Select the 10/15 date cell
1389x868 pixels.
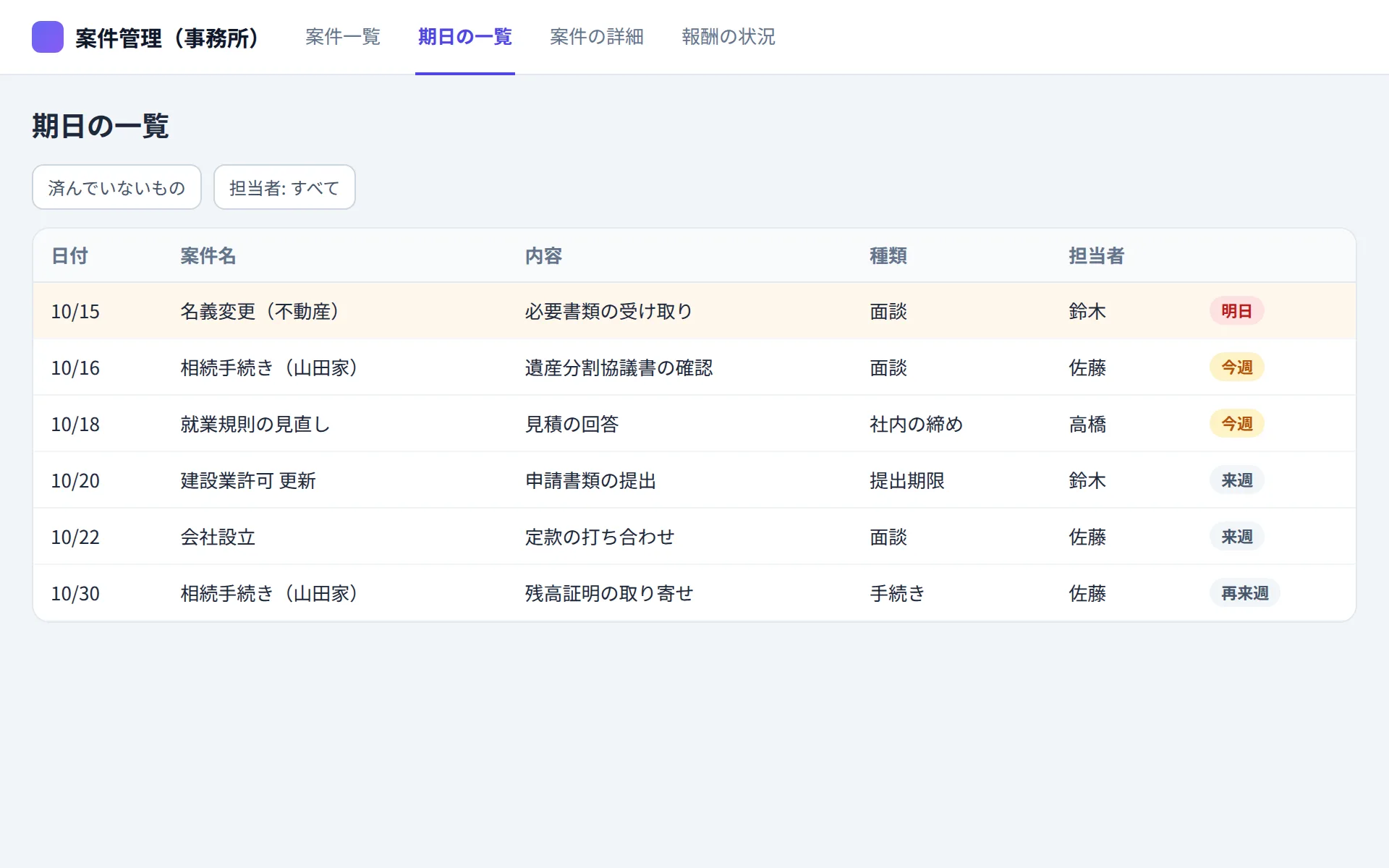coord(75,312)
